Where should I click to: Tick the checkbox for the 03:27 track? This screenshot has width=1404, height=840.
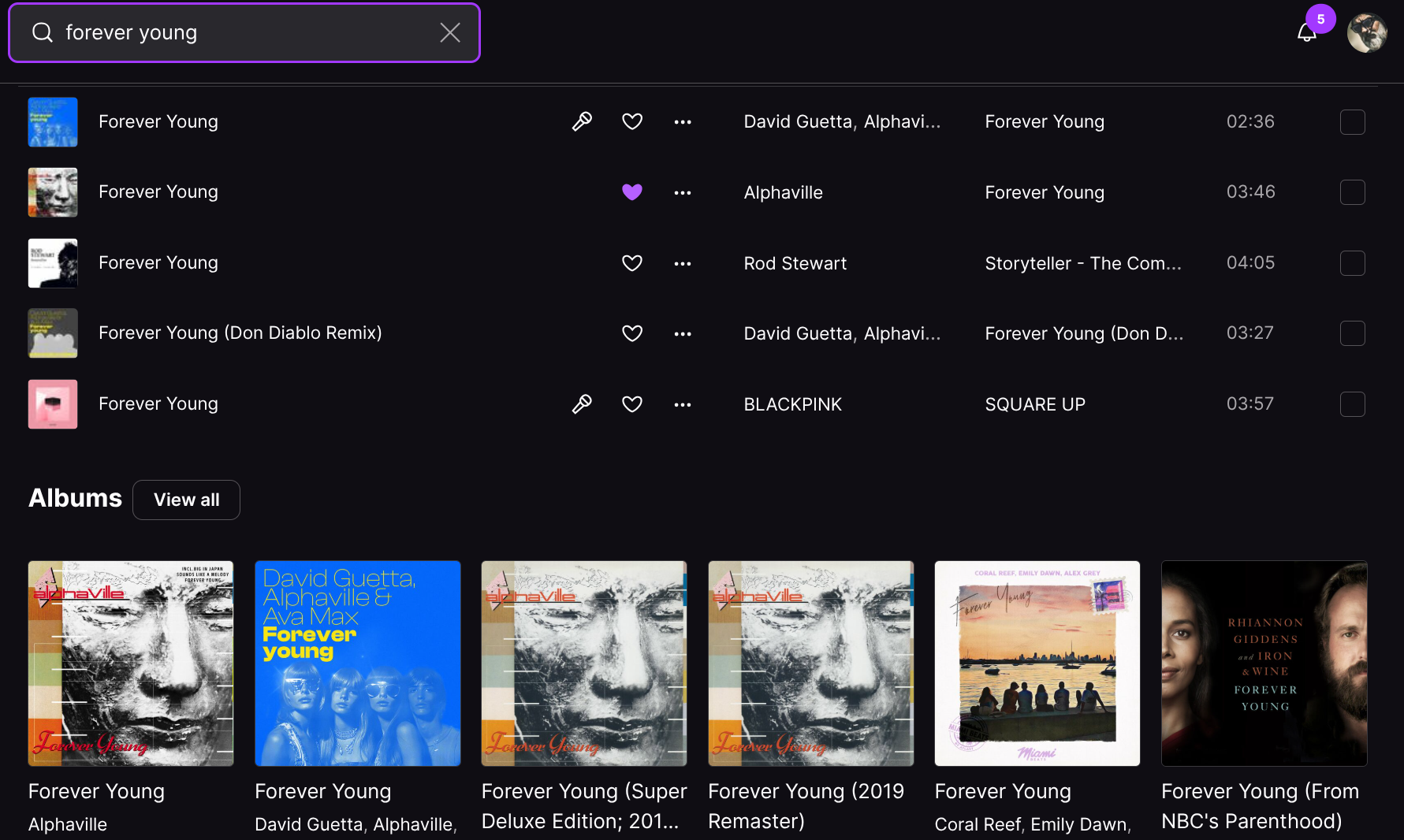1353,333
